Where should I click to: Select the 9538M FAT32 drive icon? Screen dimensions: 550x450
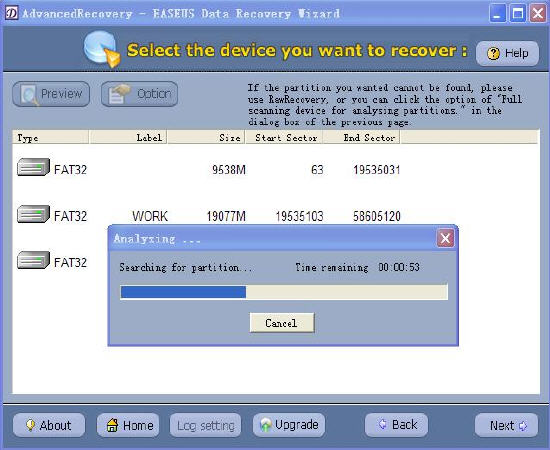pyautogui.click(x=33, y=167)
